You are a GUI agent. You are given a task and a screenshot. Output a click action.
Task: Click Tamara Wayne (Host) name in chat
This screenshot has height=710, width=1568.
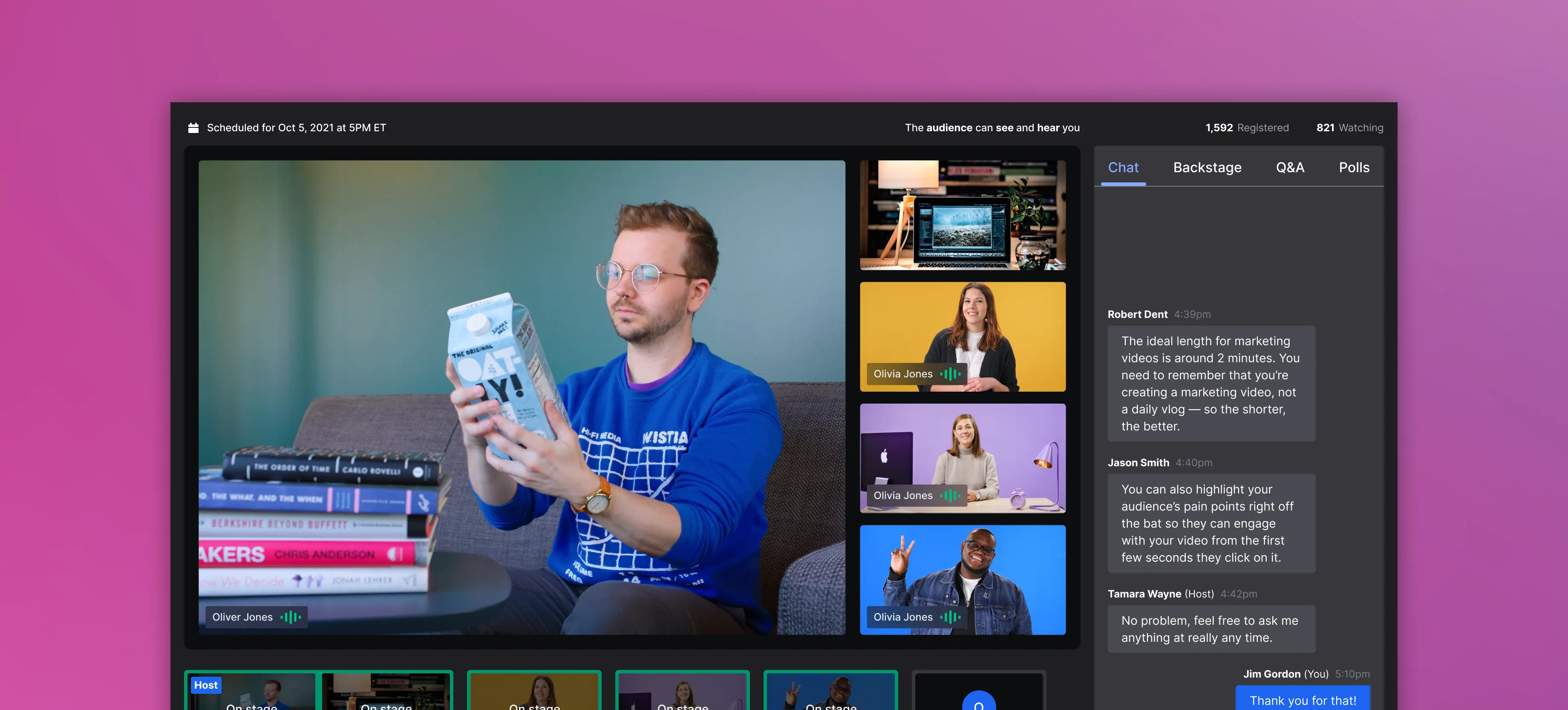coord(1160,594)
